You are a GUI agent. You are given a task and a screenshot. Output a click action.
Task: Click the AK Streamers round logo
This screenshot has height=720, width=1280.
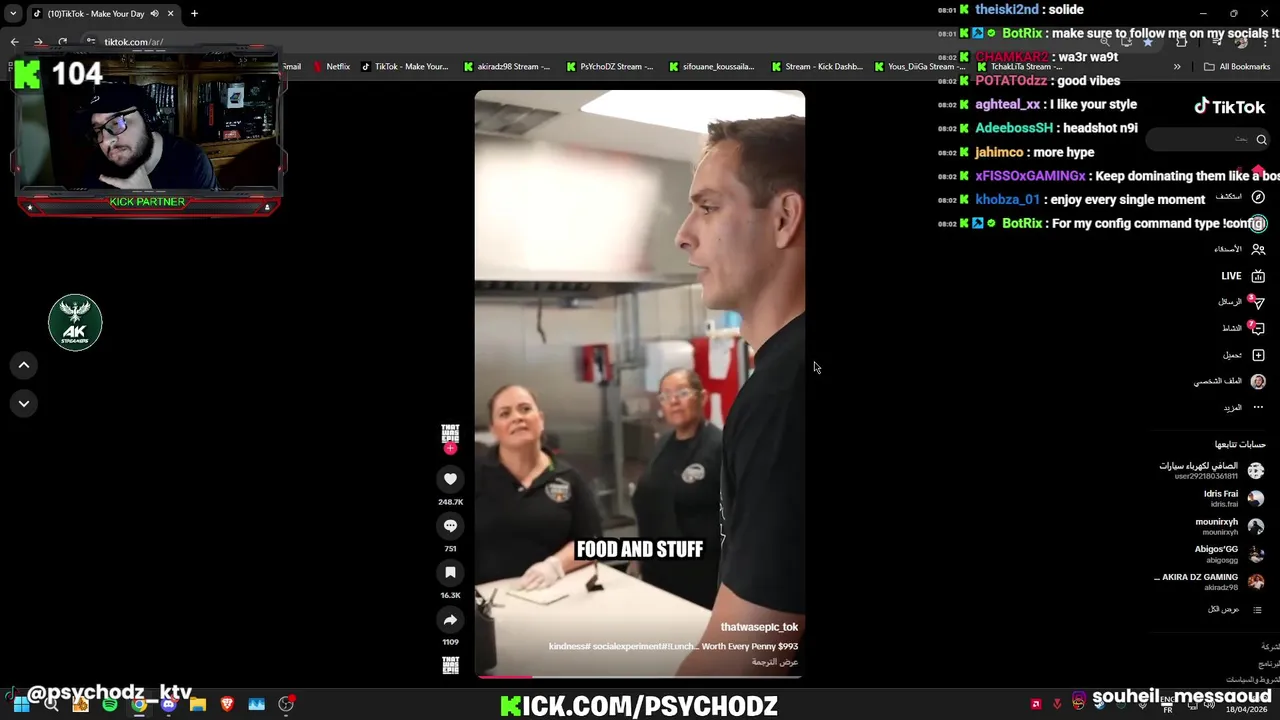coord(75,322)
